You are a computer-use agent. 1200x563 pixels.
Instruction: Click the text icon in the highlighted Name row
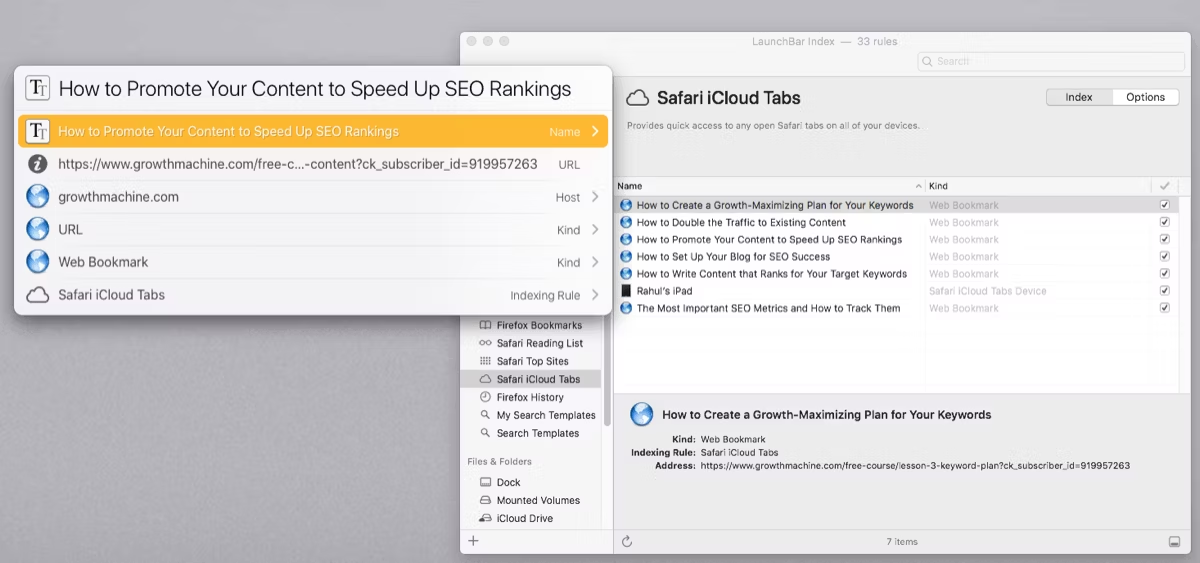point(38,131)
